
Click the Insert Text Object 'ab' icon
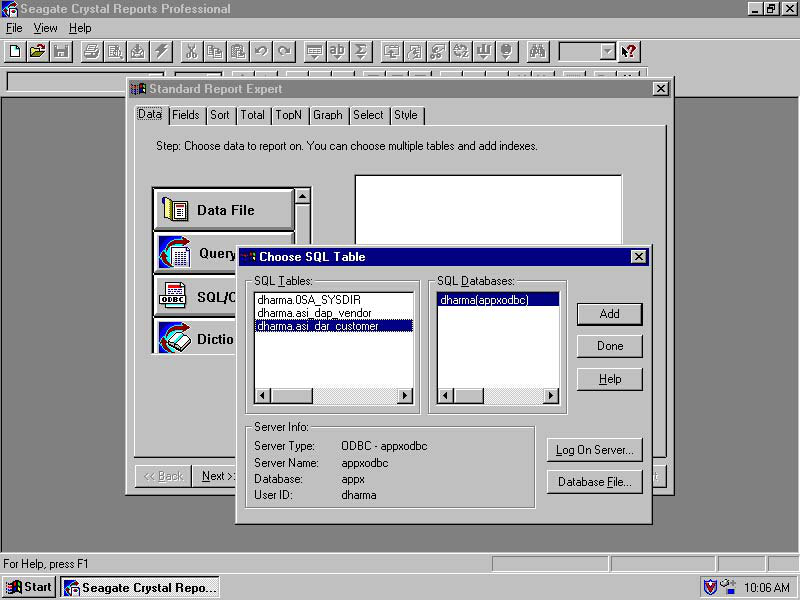pos(337,52)
